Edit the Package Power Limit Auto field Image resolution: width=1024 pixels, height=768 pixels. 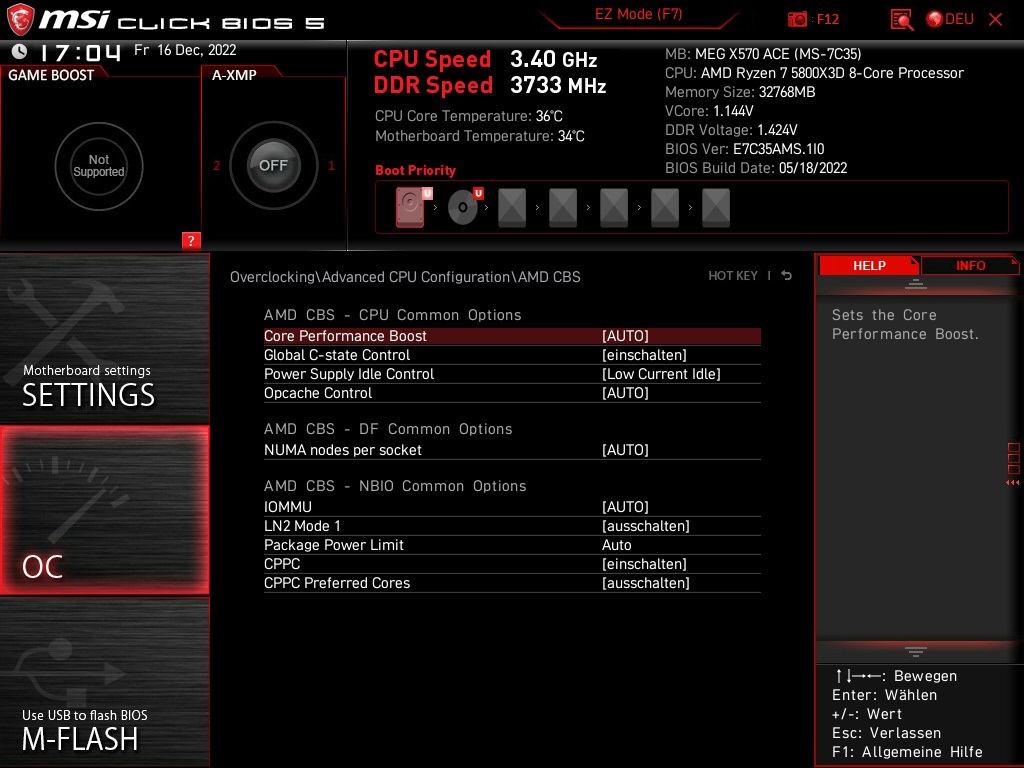[x=616, y=545]
